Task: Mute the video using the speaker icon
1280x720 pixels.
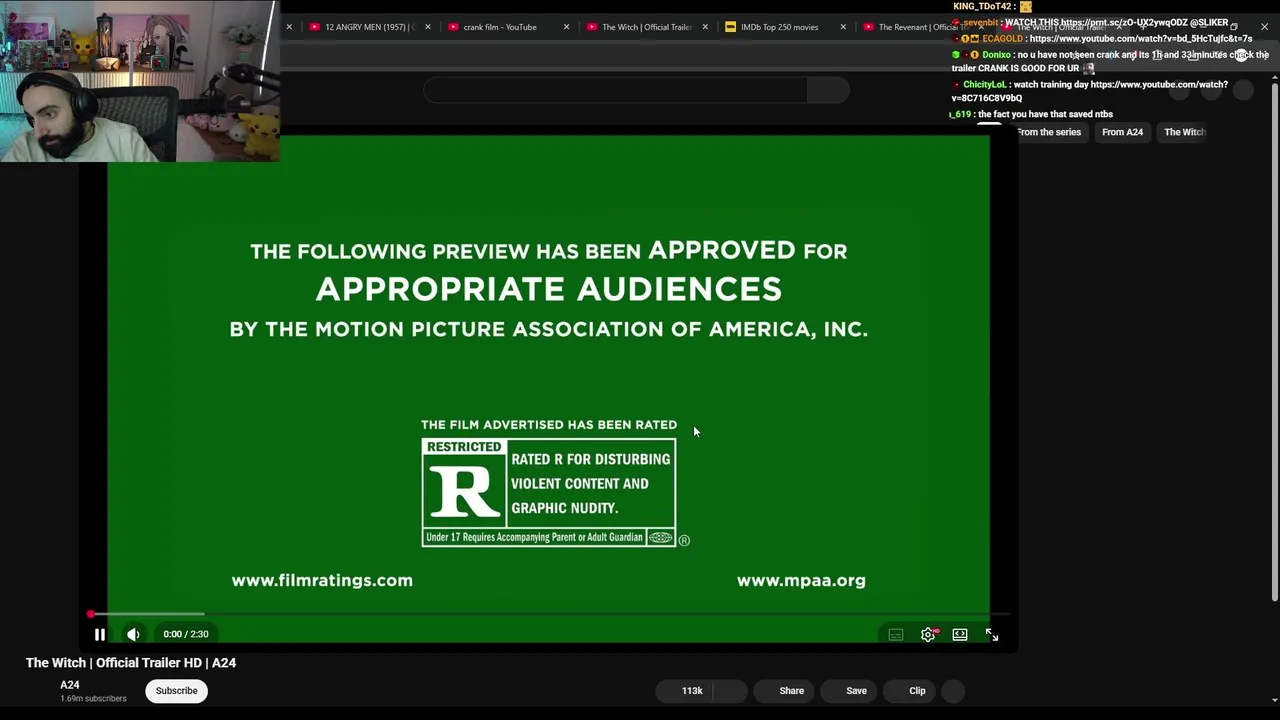Action: pyautogui.click(x=133, y=634)
